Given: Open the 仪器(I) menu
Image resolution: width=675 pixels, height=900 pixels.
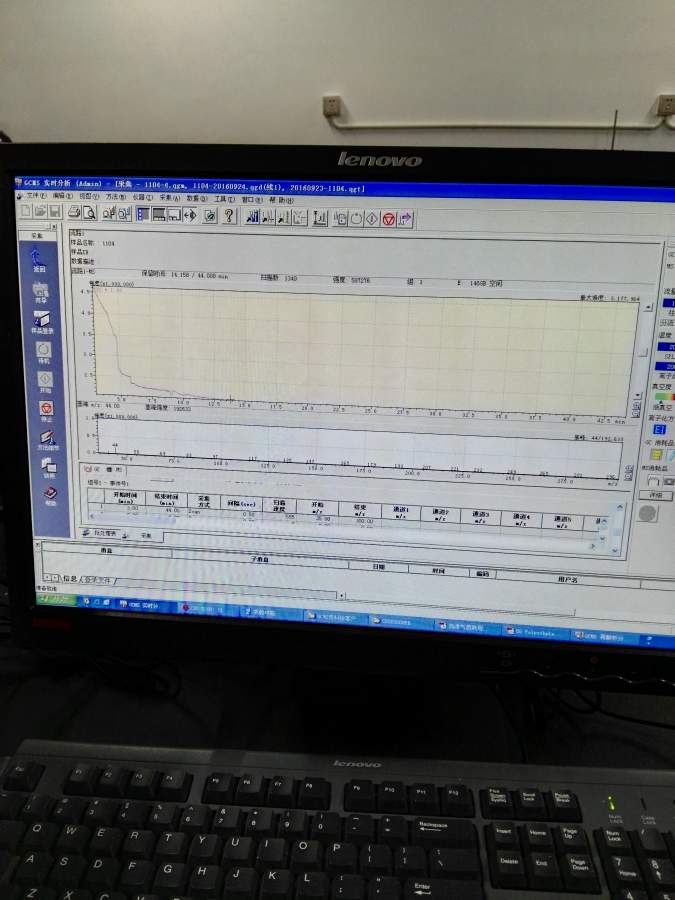Looking at the screenshot, I should (x=142, y=197).
